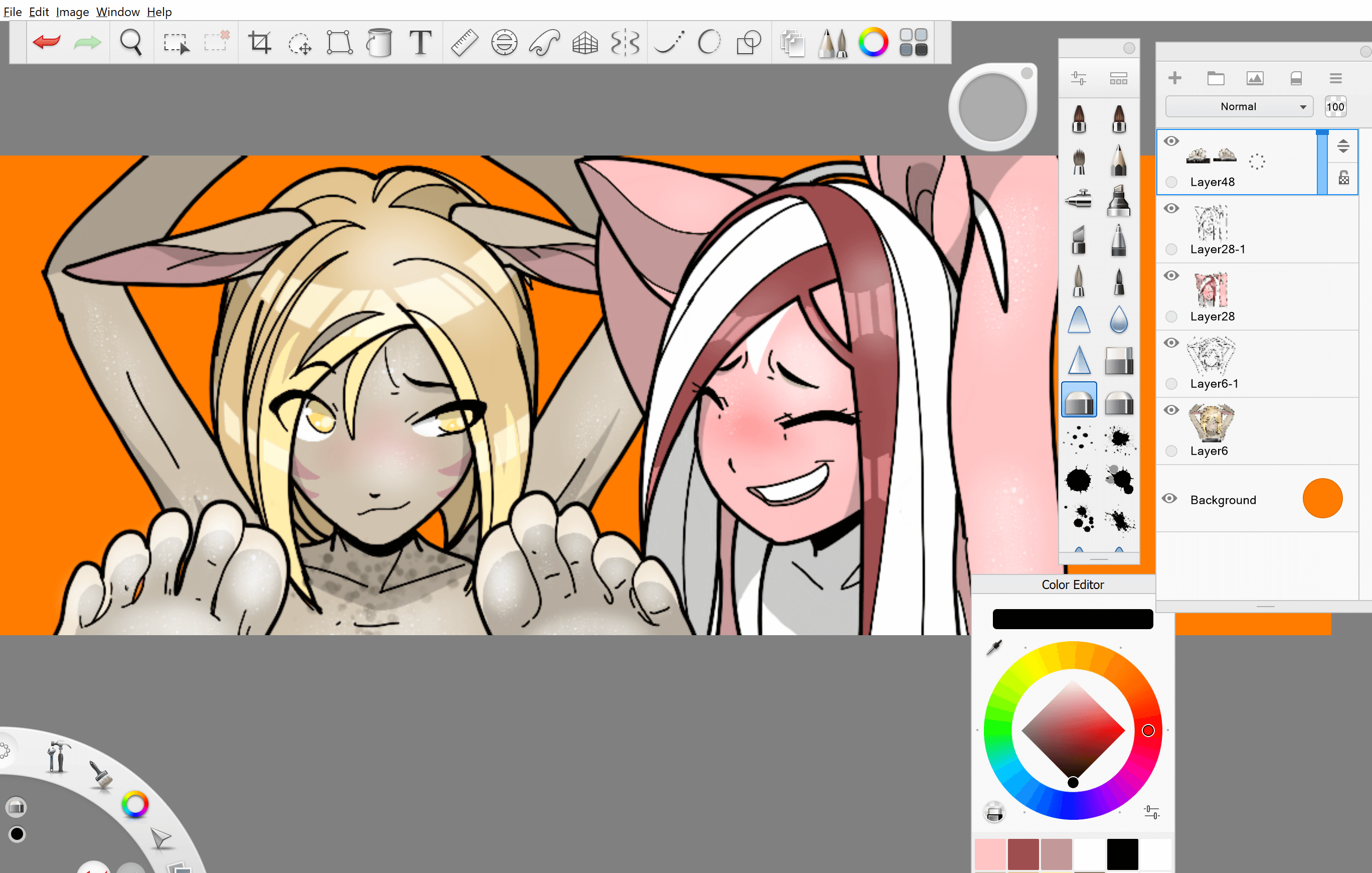Click the Add layer plus button
The height and width of the screenshot is (873, 1372).
point(1174,78)
